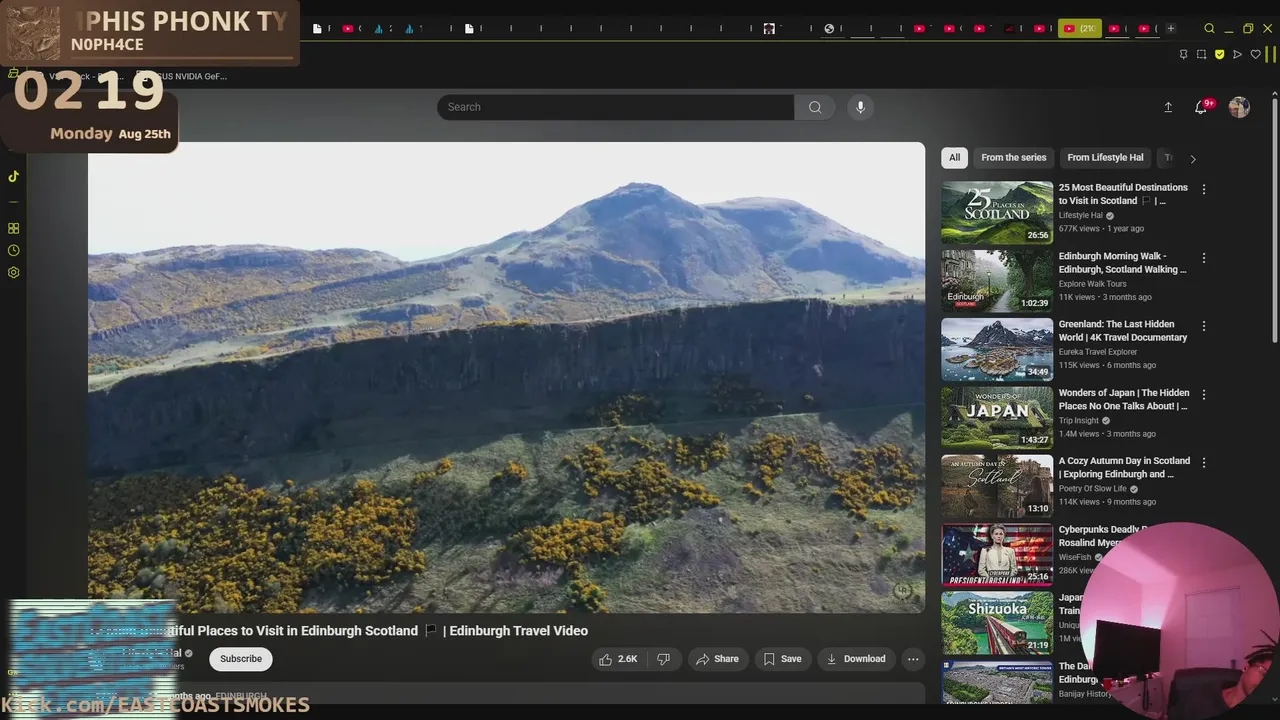Open title 25 Most Beautiful Destinations to Visit
This screenshot has width=1280, height=720.
coord(1123,194)
